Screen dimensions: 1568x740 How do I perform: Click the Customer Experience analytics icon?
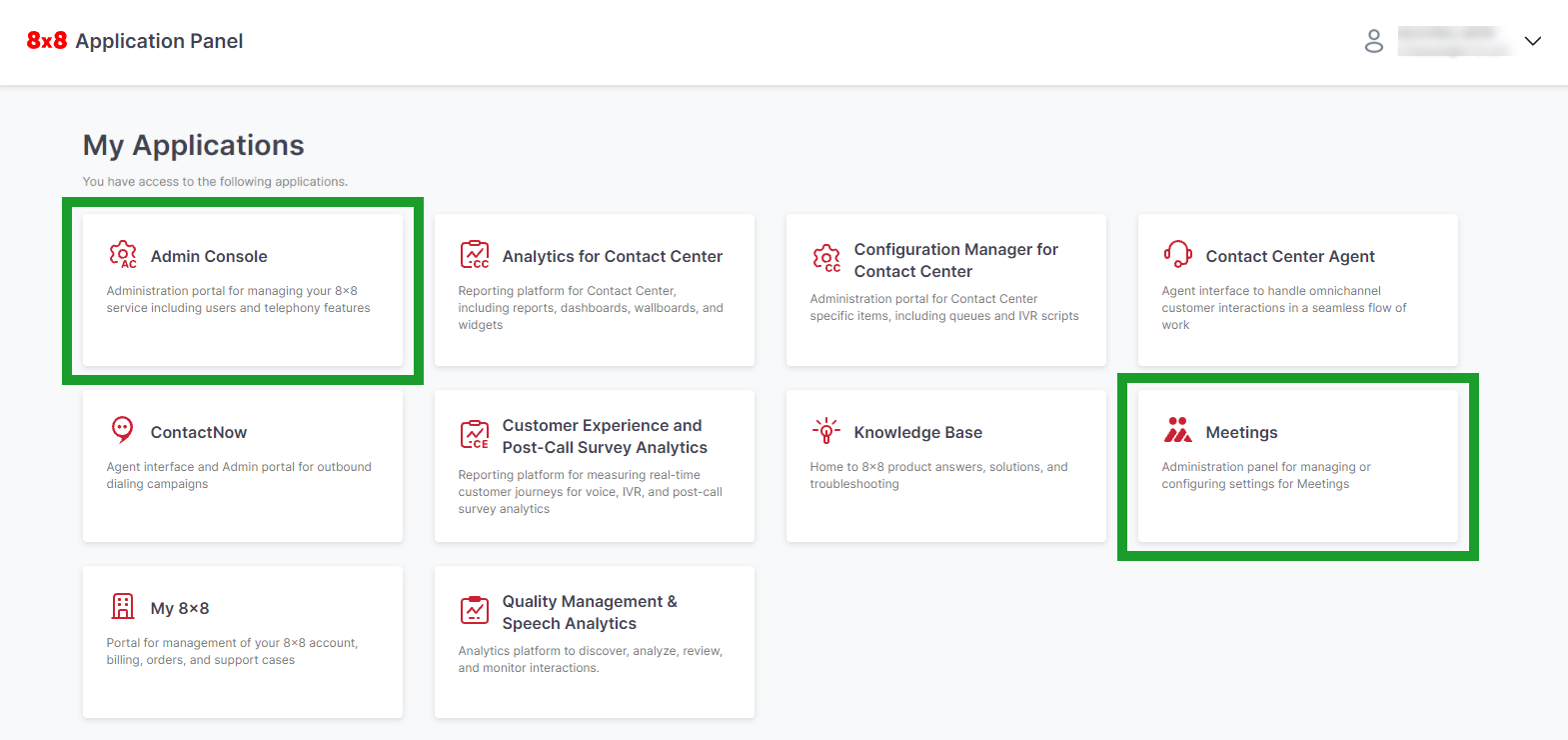475,435
